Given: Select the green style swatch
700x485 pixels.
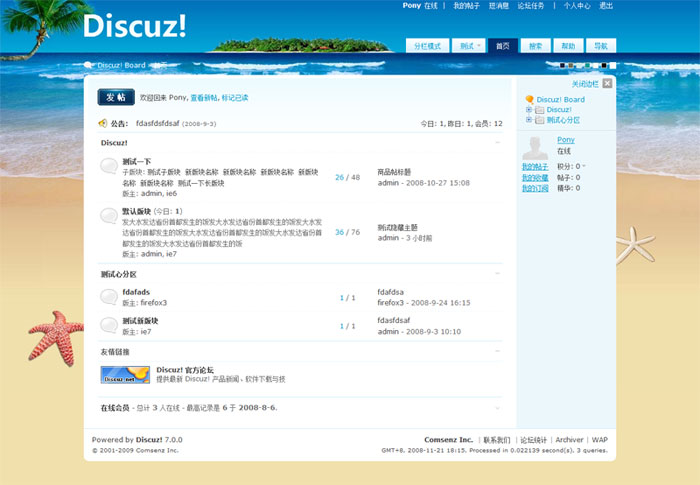Looking at the screenshot, I should 588,65.
